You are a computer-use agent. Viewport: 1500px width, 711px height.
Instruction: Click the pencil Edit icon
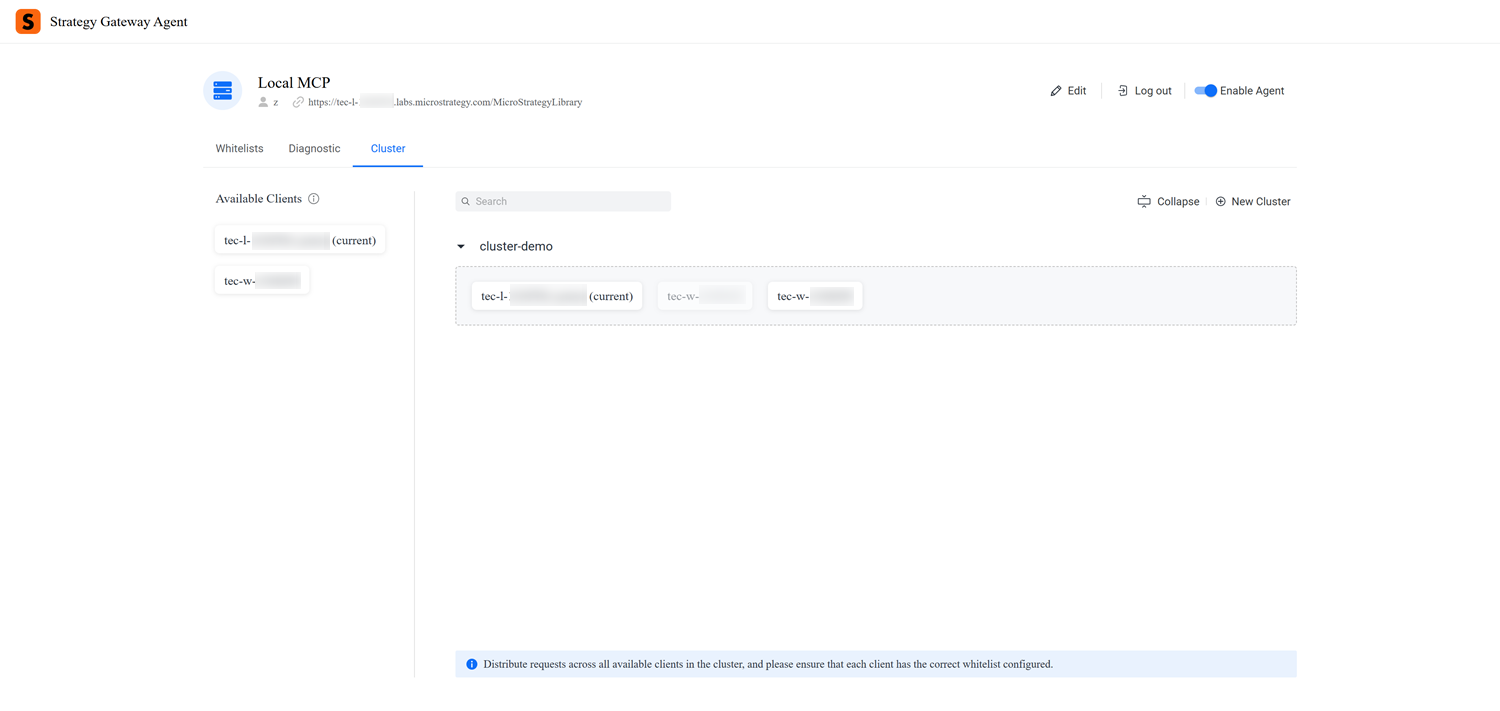coord(1056,91)
